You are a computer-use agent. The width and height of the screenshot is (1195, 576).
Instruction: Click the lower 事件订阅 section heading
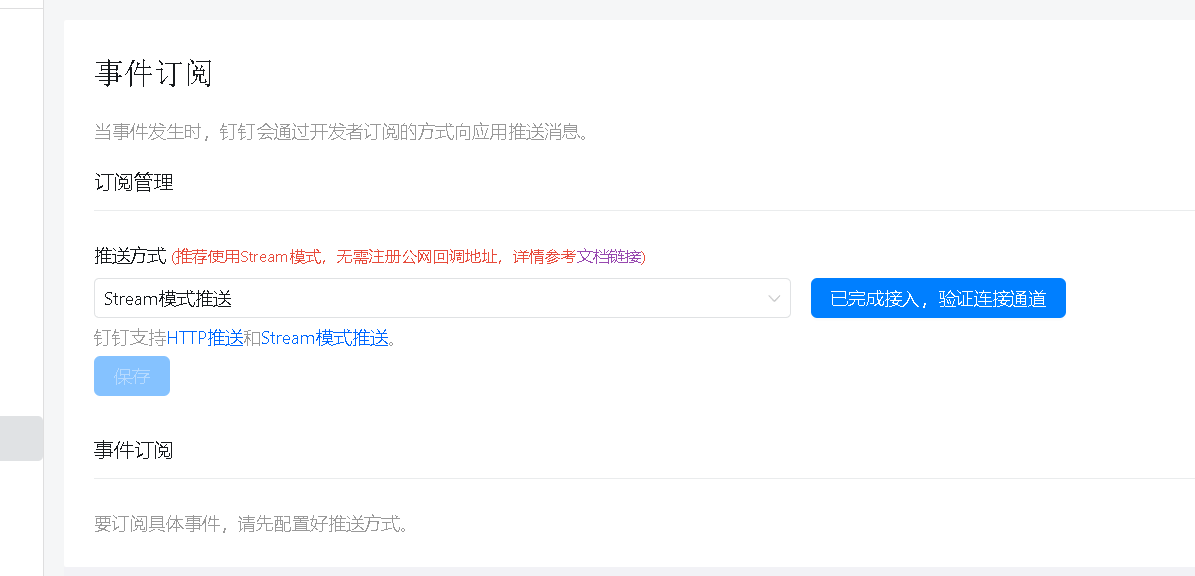point(133,450)
